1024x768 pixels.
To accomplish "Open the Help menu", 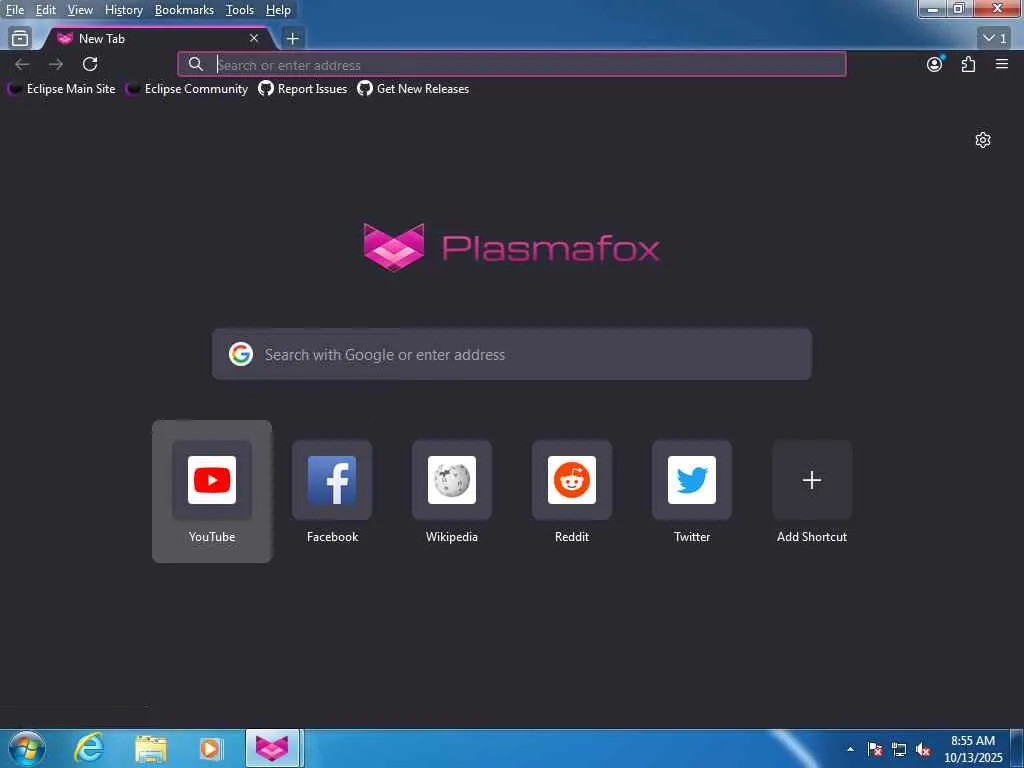I will 278,10.
